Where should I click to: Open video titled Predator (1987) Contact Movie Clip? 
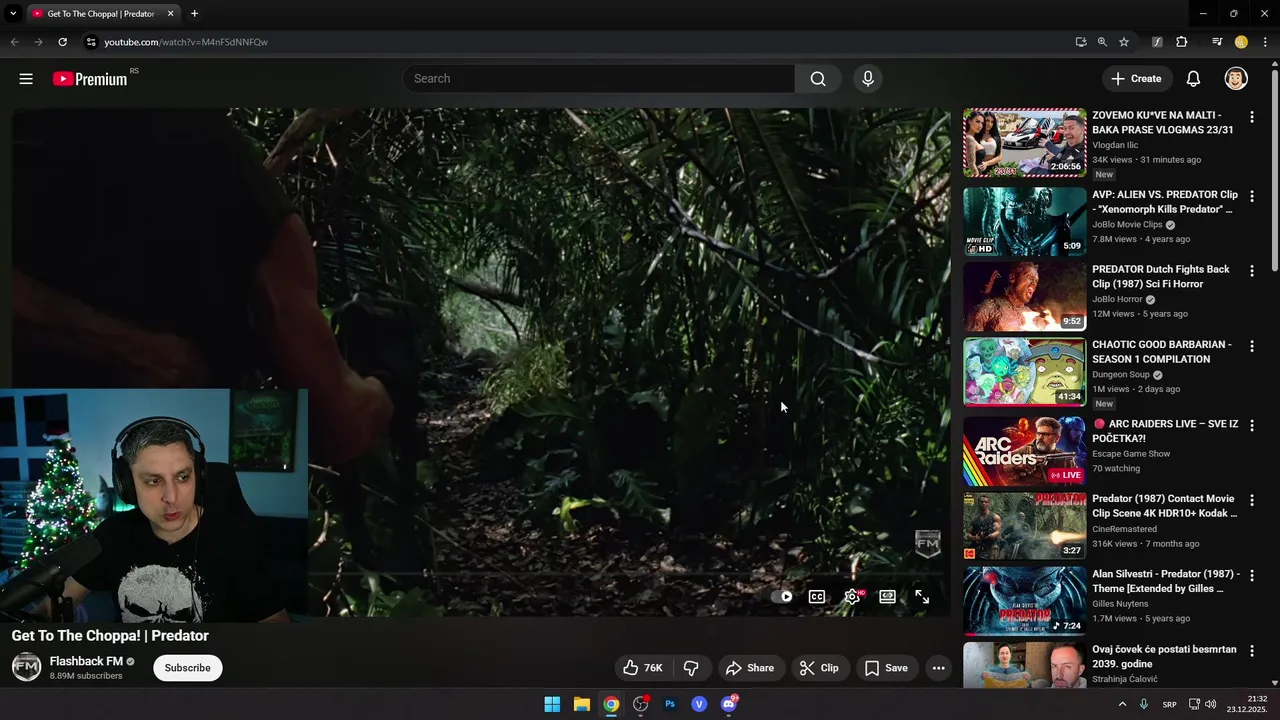[1165, 506]
